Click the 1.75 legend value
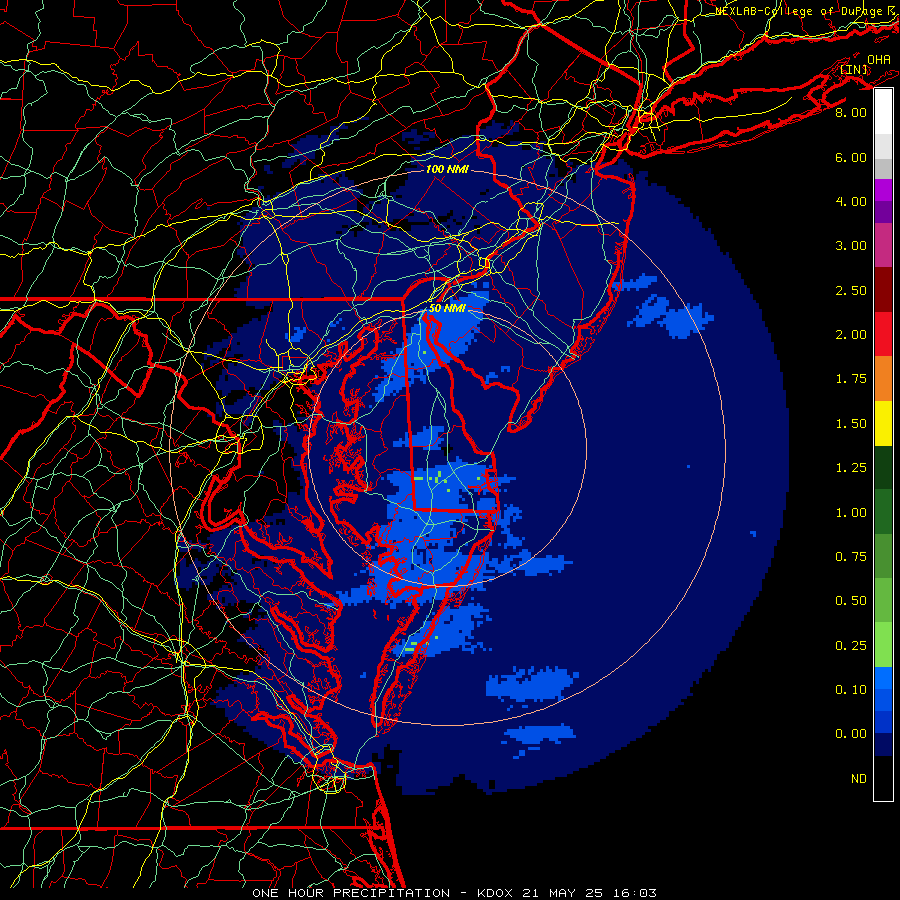The width and height of the screenshot is (900, 900). pyautogui.click(x=851, y=379)
